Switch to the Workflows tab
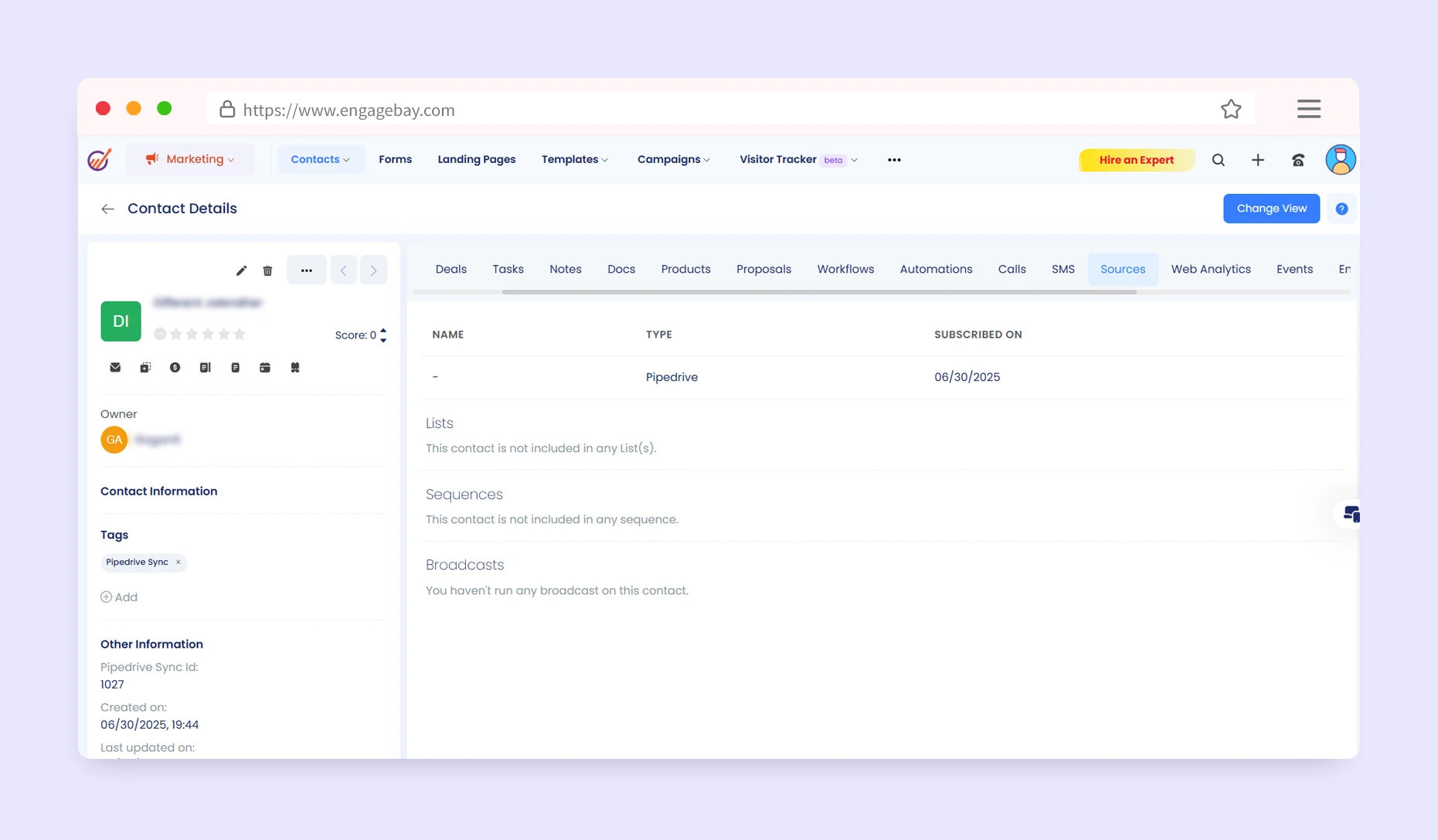 [x=846, y=269]
